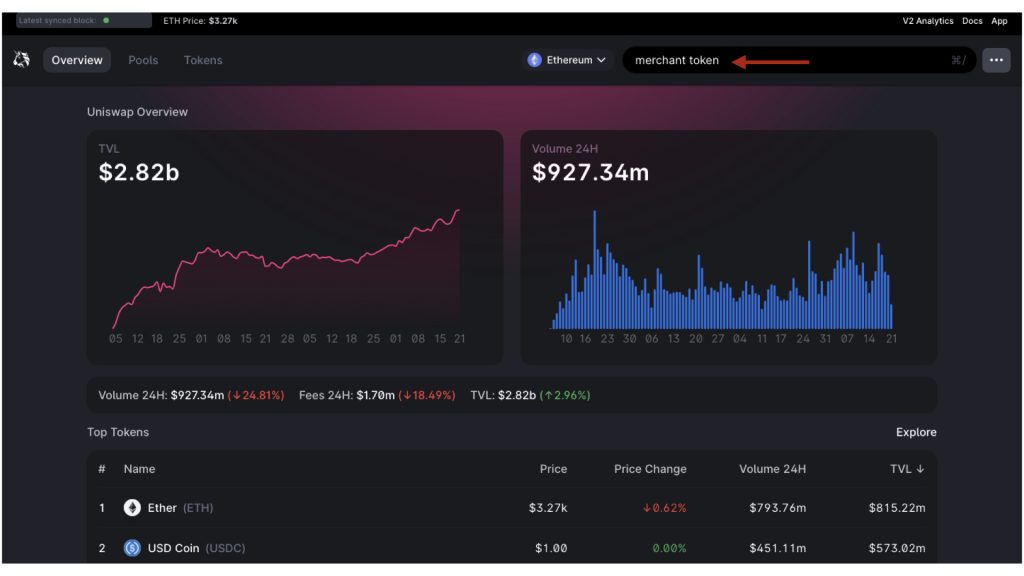Click the Top Tokens heading

[x=118, y=432]
